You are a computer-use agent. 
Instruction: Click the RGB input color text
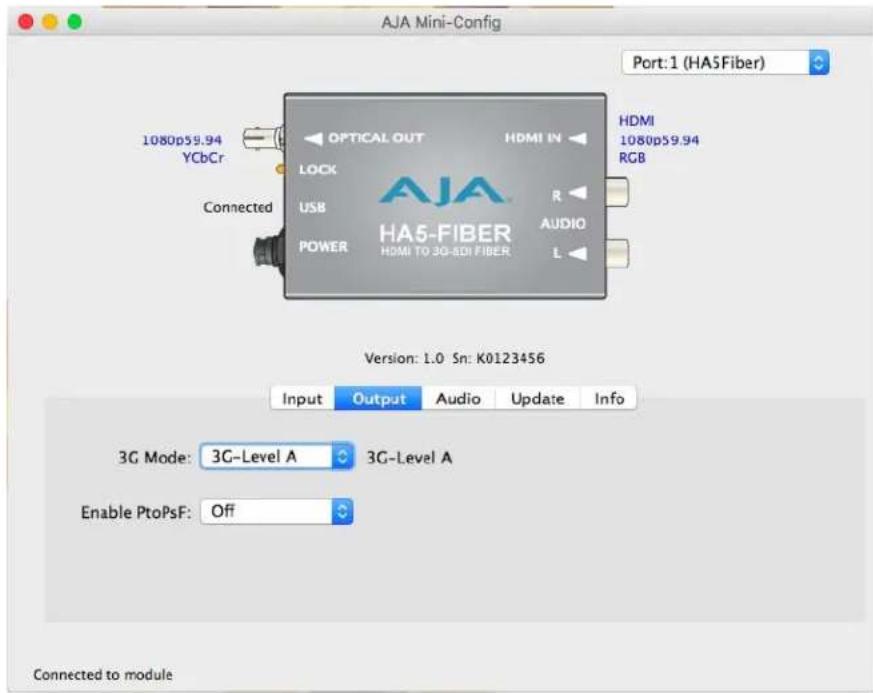tap(632, 158)
